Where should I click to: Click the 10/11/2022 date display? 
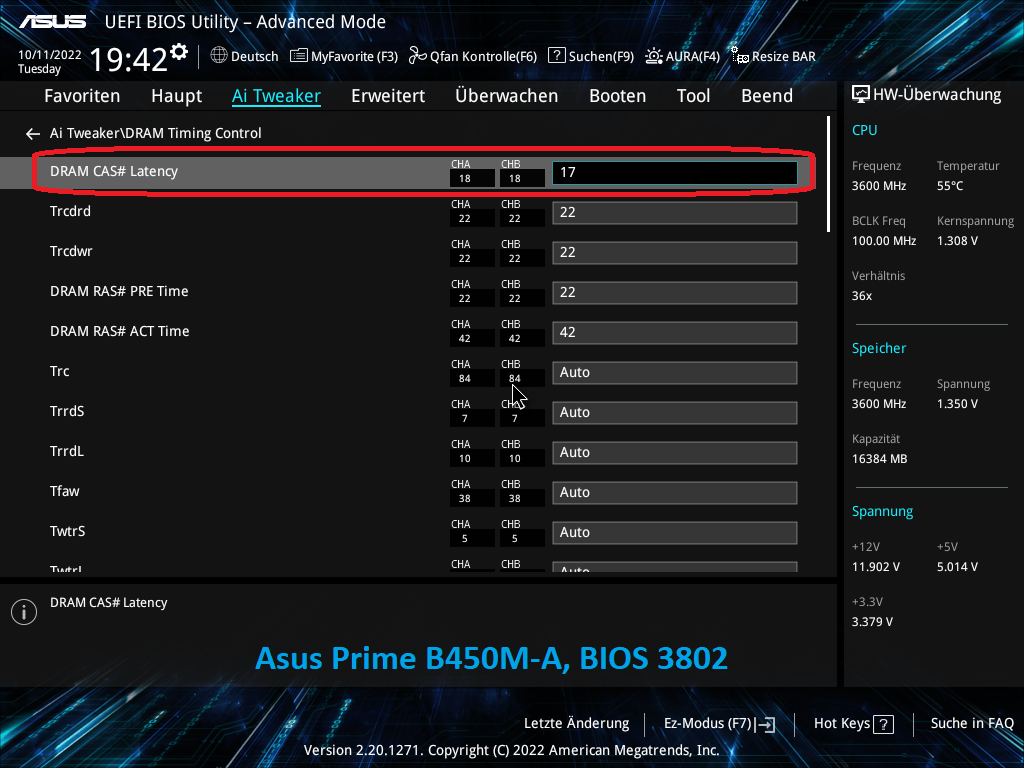tap(50, 55)
